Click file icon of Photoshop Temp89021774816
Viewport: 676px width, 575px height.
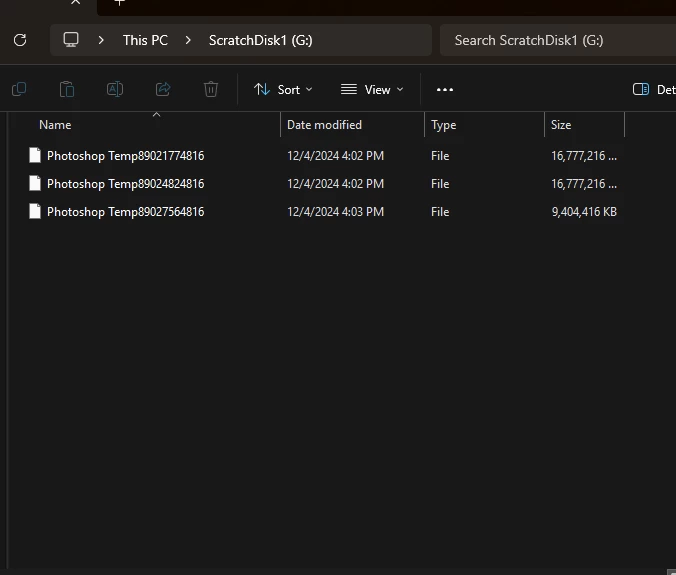(35, 155)
